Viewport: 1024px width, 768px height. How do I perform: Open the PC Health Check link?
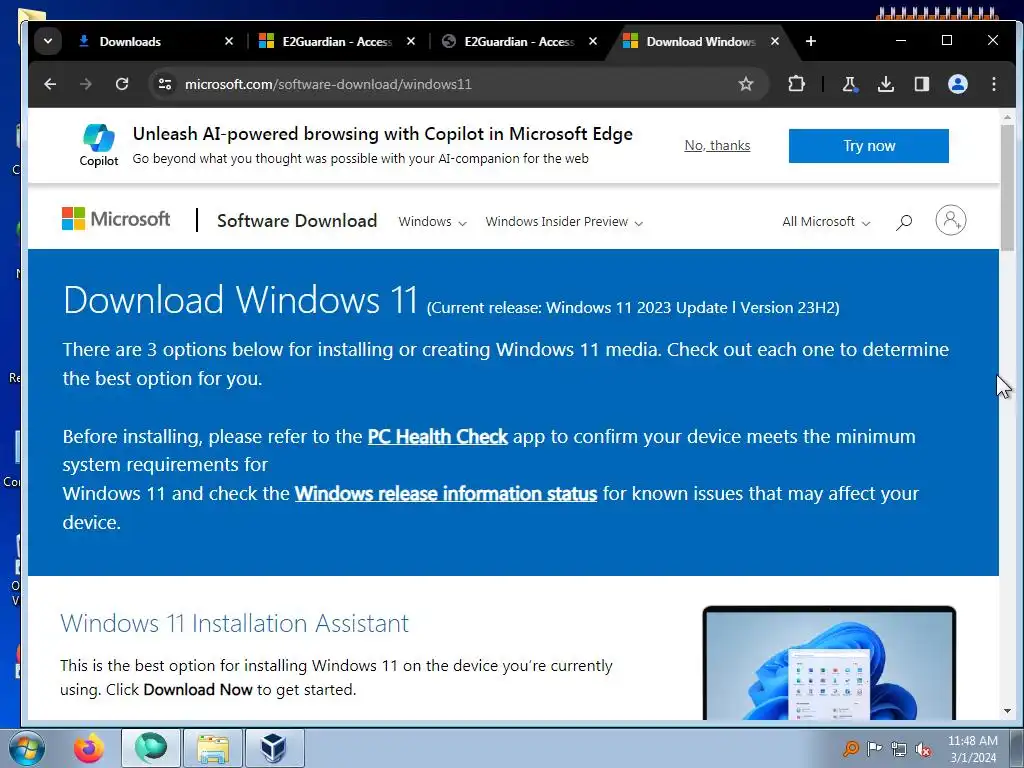click(438, 436)
